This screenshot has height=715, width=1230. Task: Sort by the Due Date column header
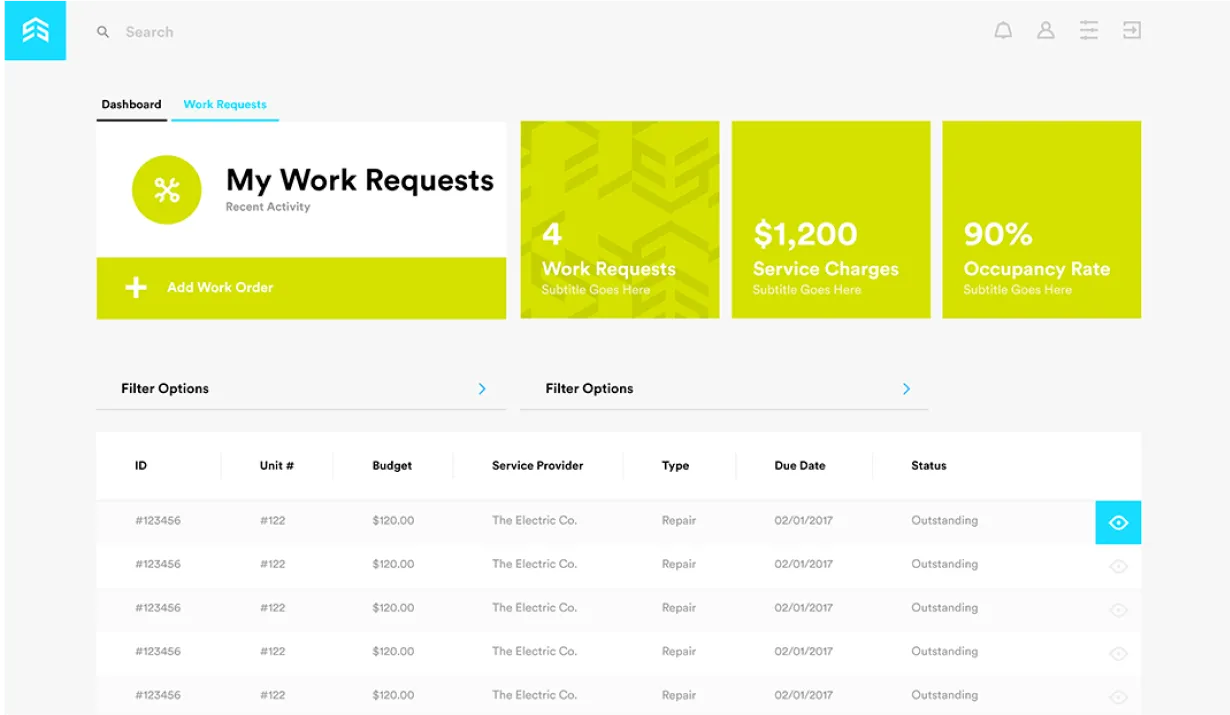[x=800, y=466]
